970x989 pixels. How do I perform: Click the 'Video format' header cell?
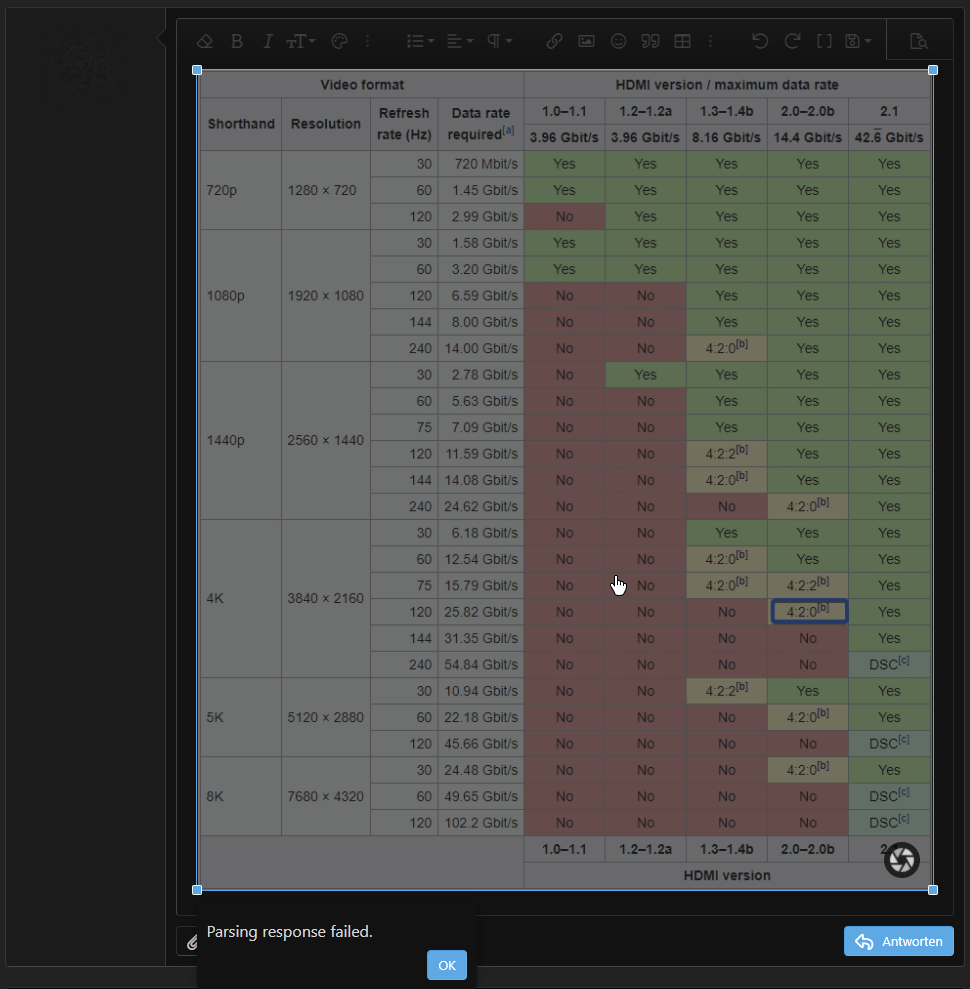[361, 85]
